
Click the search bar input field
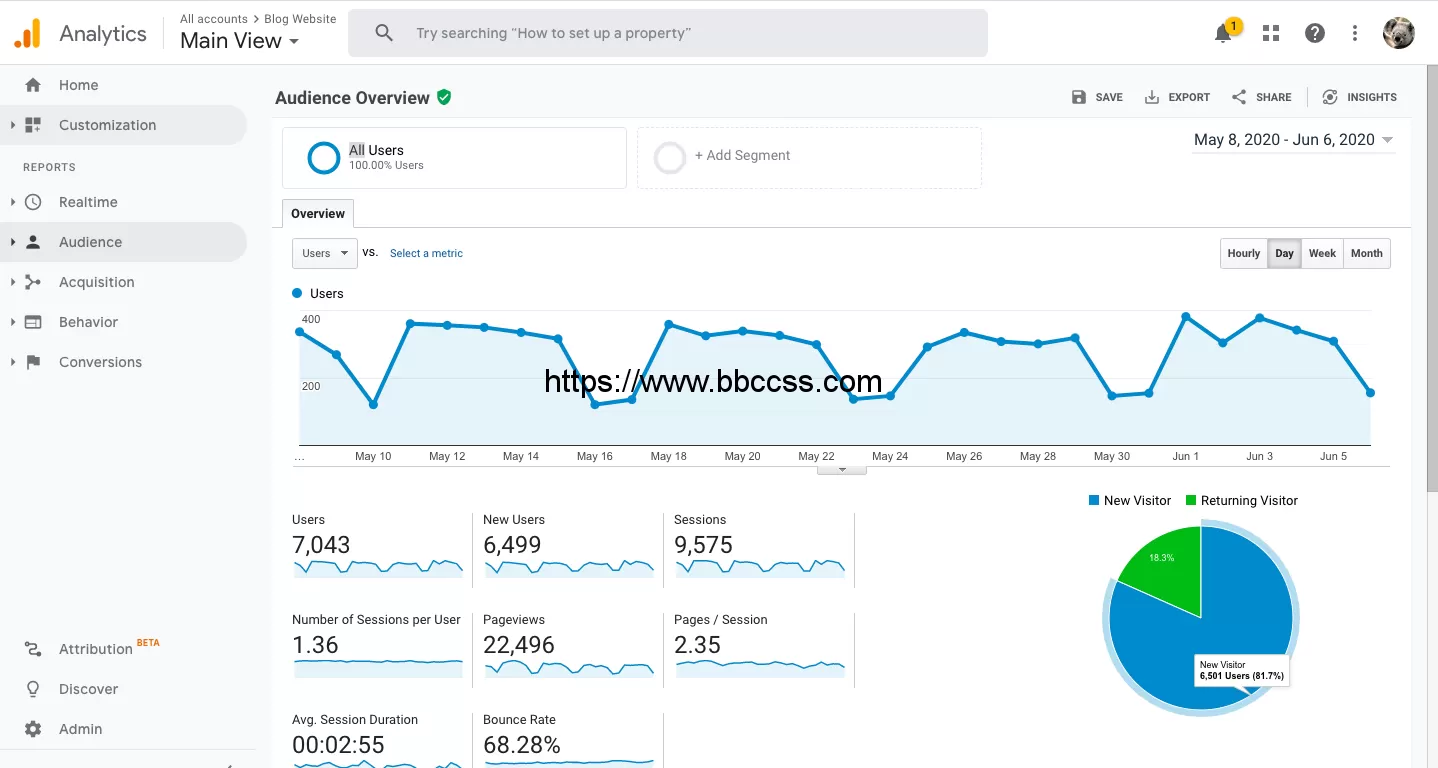point(690,33)
